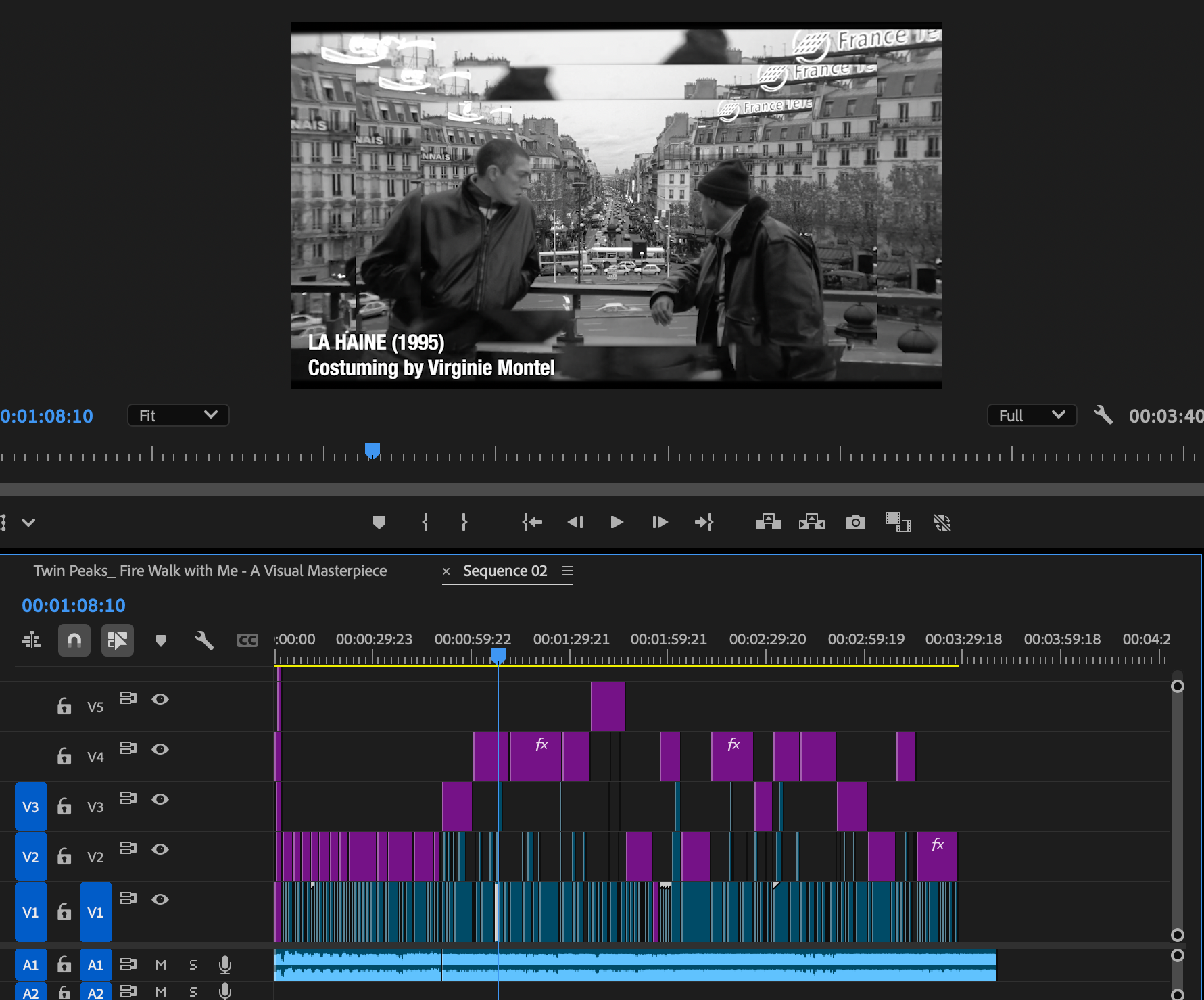This screenshot has height=1000, width=1204.
Task: Toggle sync lock for V3
Action: coord(128,798)
